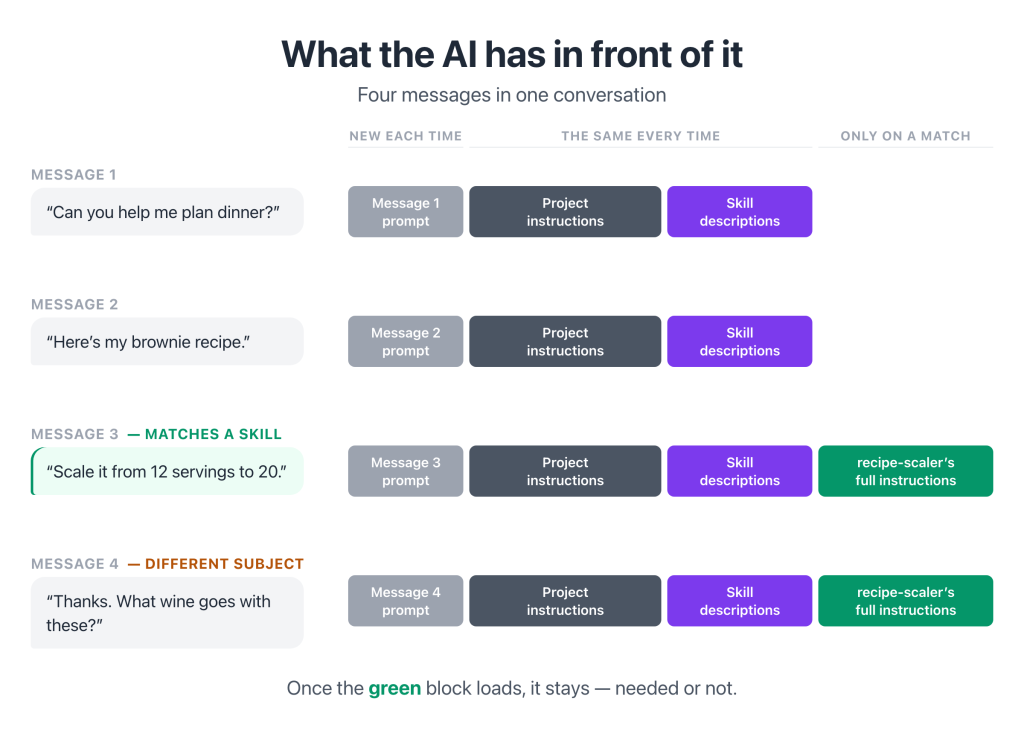Viewport: 1024px width, 751px height.
Task: Select the "Here's my brownie recipe." message bubble
Action: 167,342
